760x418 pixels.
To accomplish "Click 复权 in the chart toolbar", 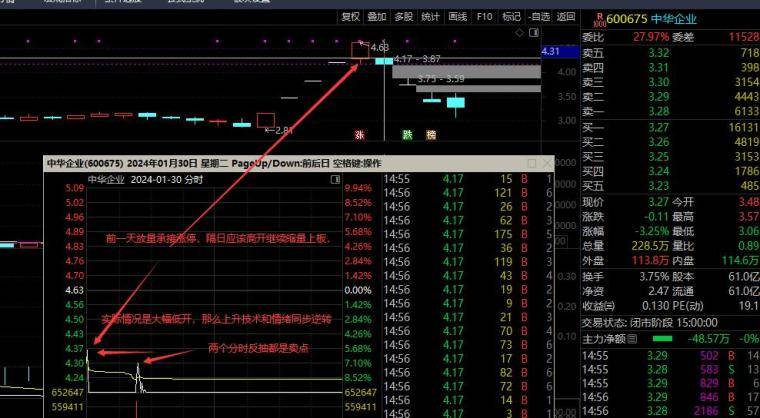I will [351, 16].
